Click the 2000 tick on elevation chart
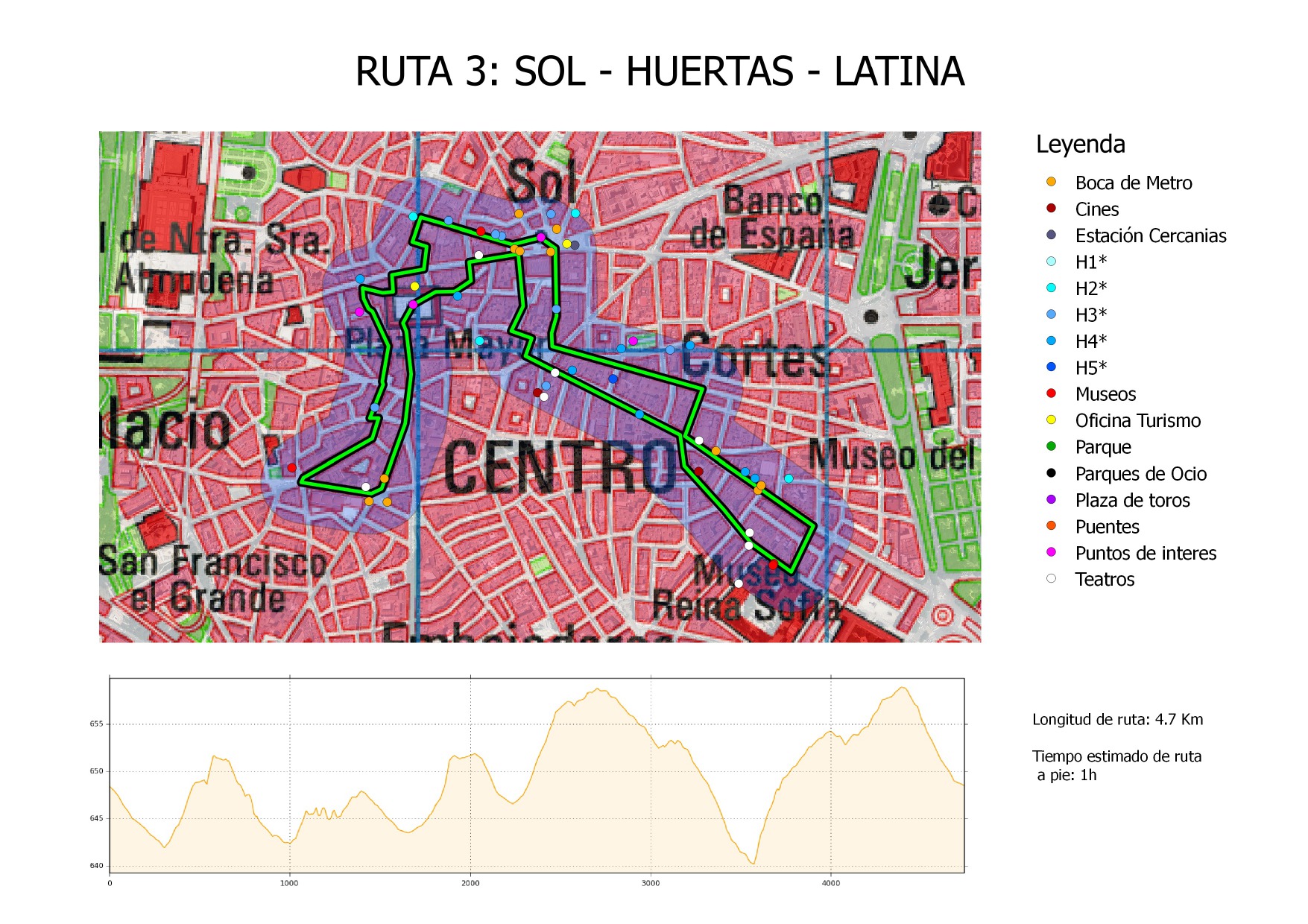This screenshot has width=1308, height=924. click(470, 883)
